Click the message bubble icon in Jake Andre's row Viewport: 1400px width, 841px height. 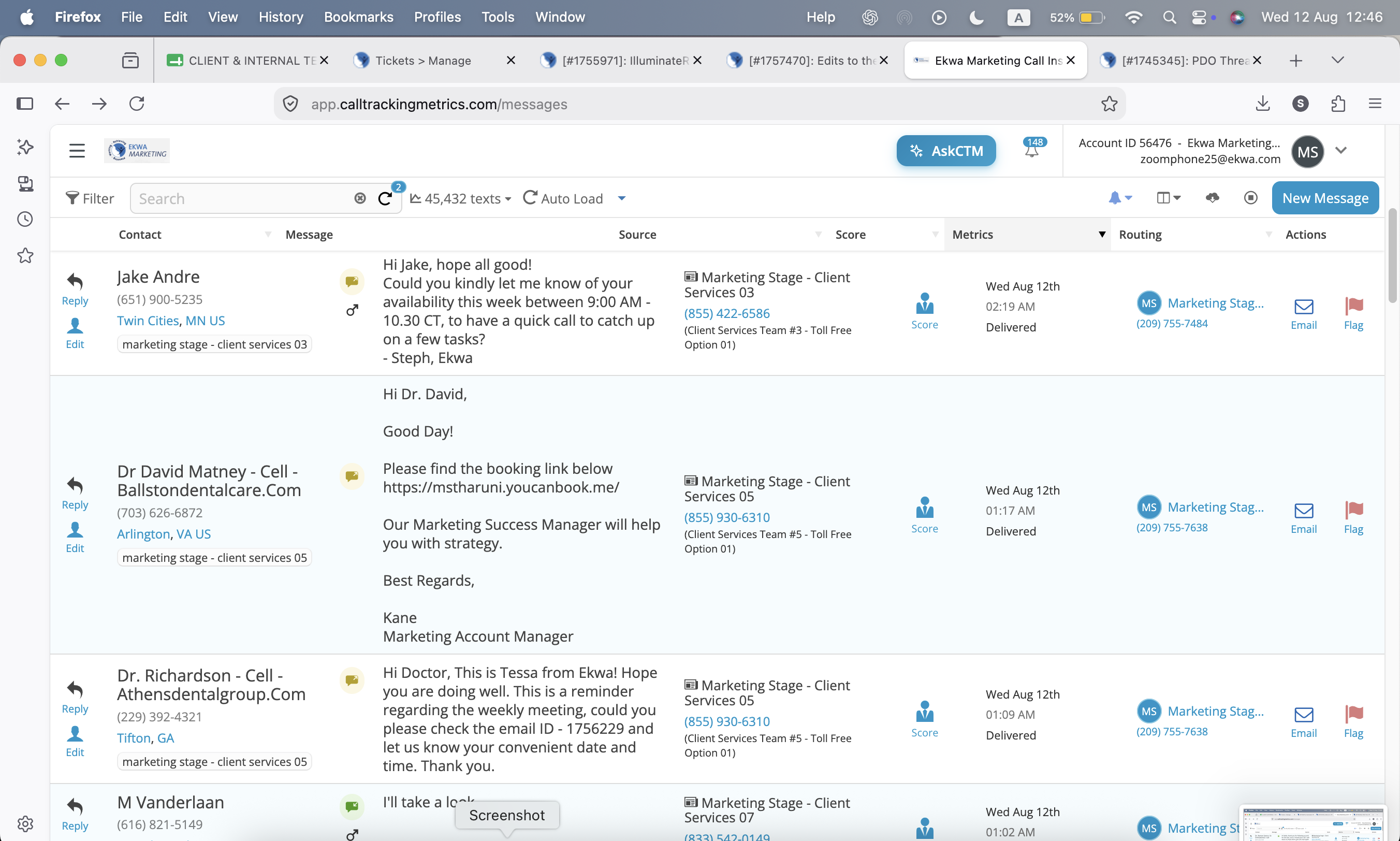352,281
